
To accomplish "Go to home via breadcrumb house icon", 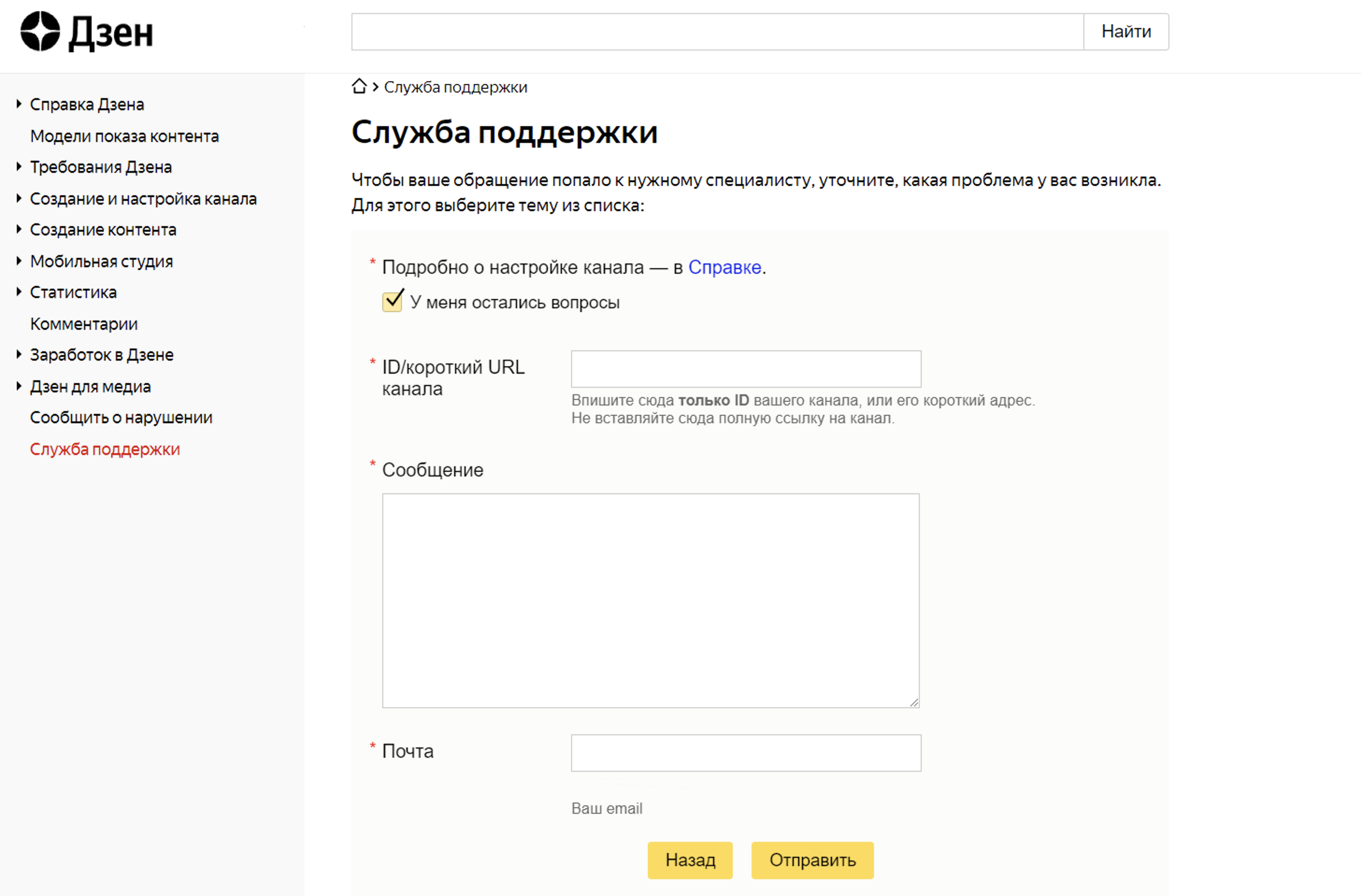I will pyautogui.click(x=359, y=86).
